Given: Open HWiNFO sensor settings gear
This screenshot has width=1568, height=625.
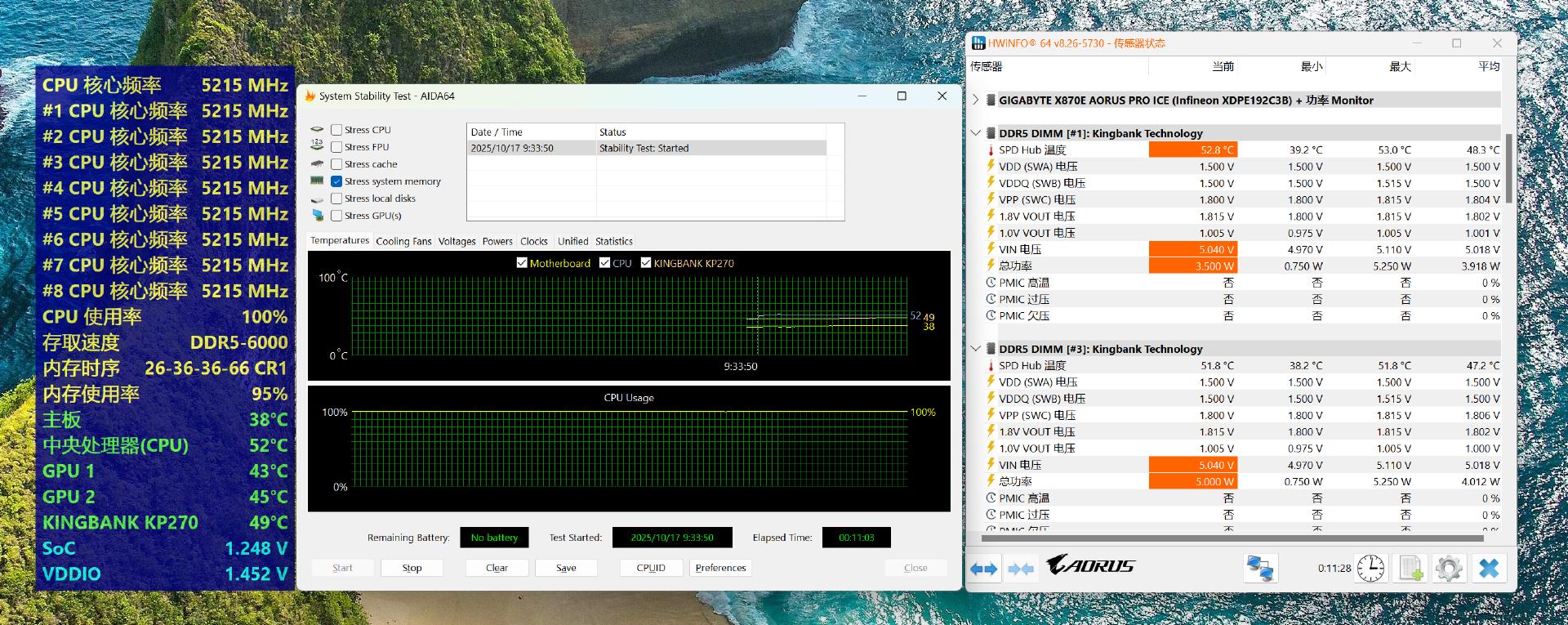Looking at the screenshot, I should (1449, 568).
